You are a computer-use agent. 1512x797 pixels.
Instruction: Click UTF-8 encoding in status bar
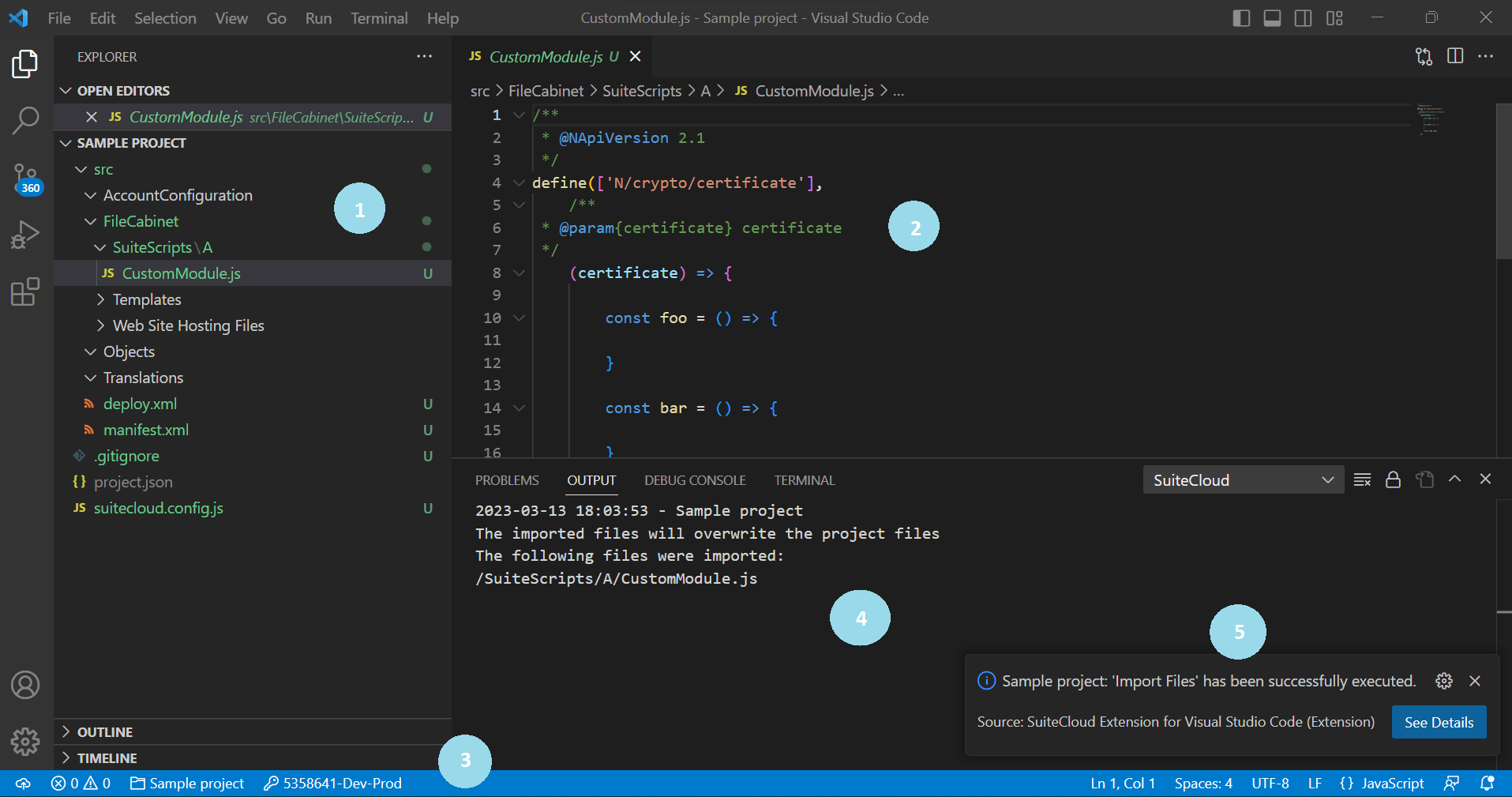pos(1270,784)
